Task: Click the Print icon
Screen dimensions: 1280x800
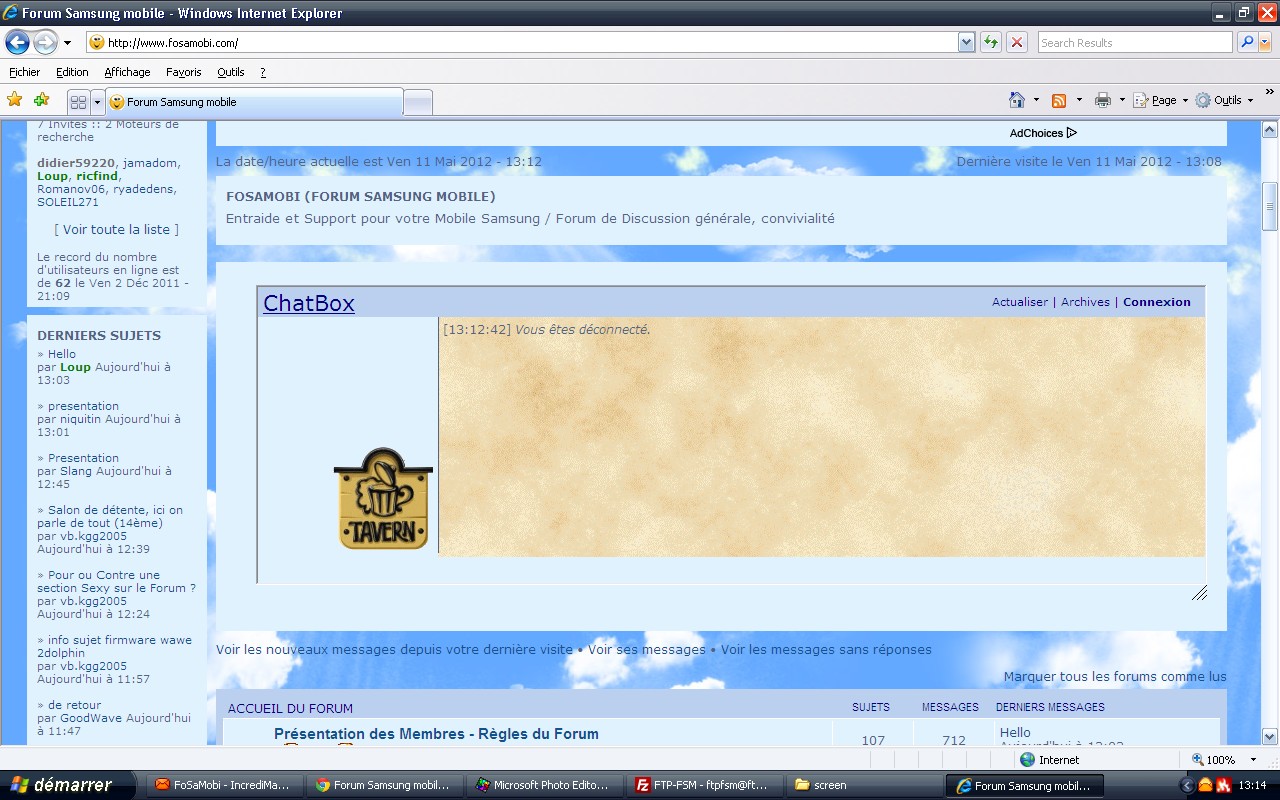Action: point(1103,100)
